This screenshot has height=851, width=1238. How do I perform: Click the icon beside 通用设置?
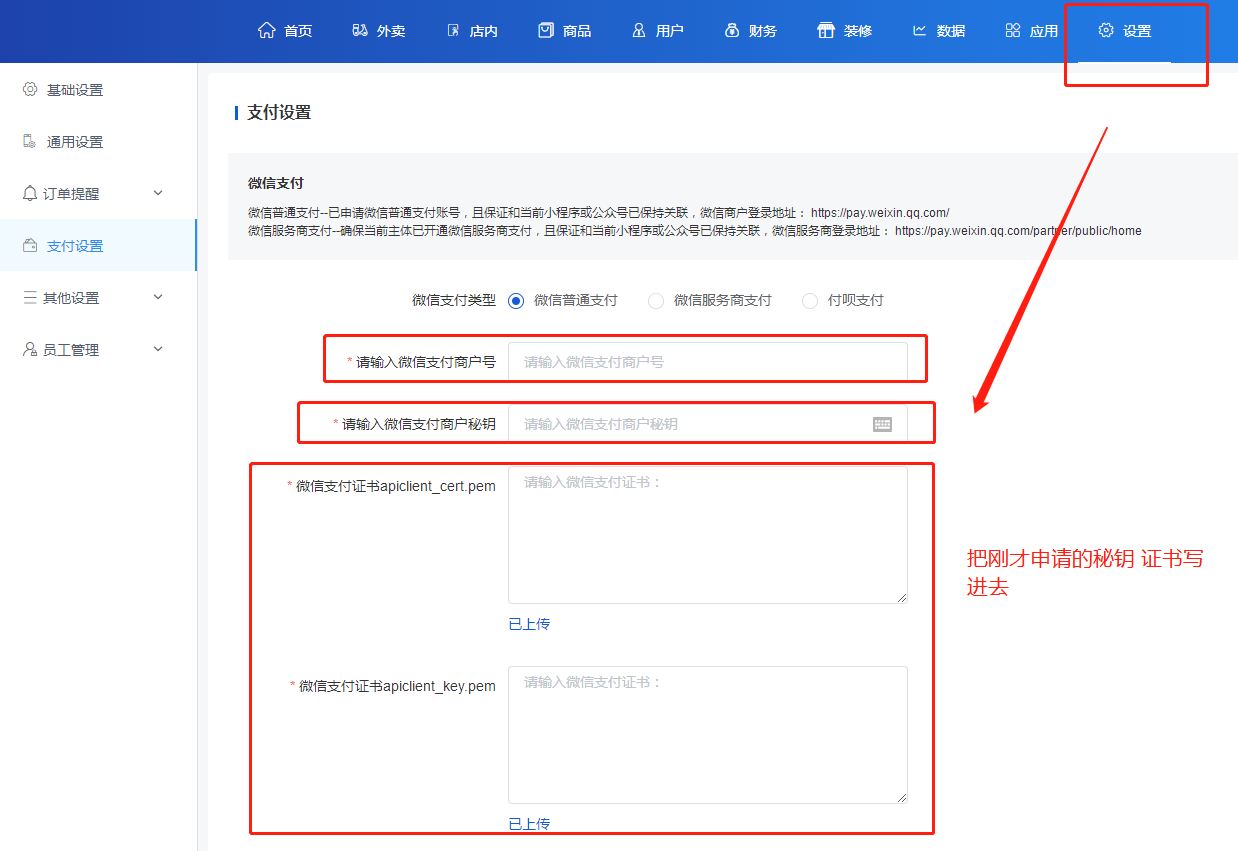[30, 141]
